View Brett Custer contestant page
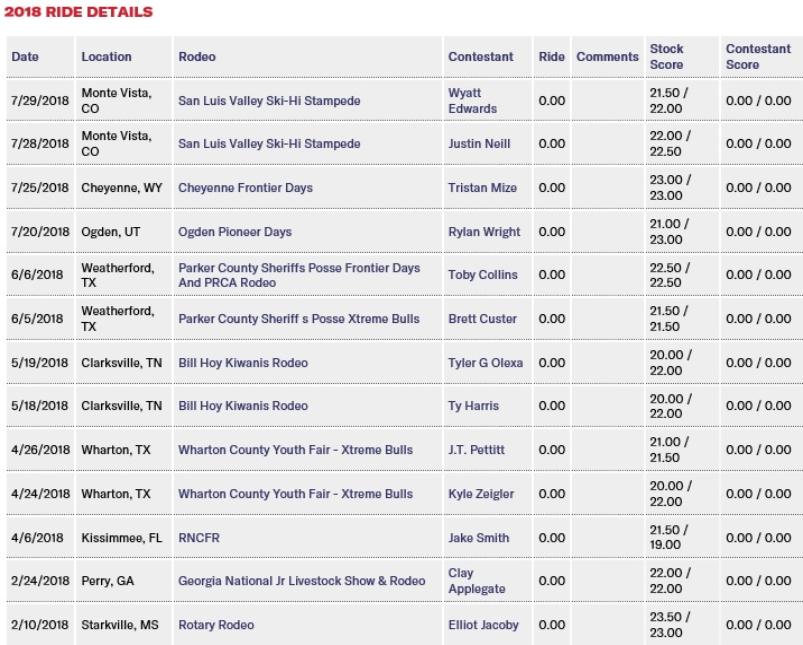This screenshot has height=645, width=803. pos(483,319)
